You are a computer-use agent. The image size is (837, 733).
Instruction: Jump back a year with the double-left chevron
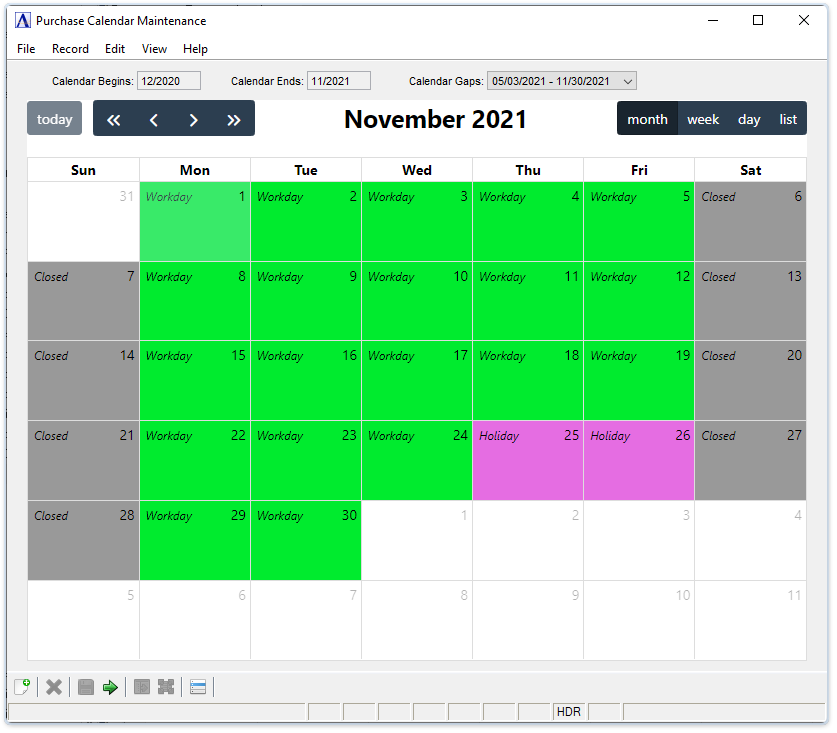(113, 118)
